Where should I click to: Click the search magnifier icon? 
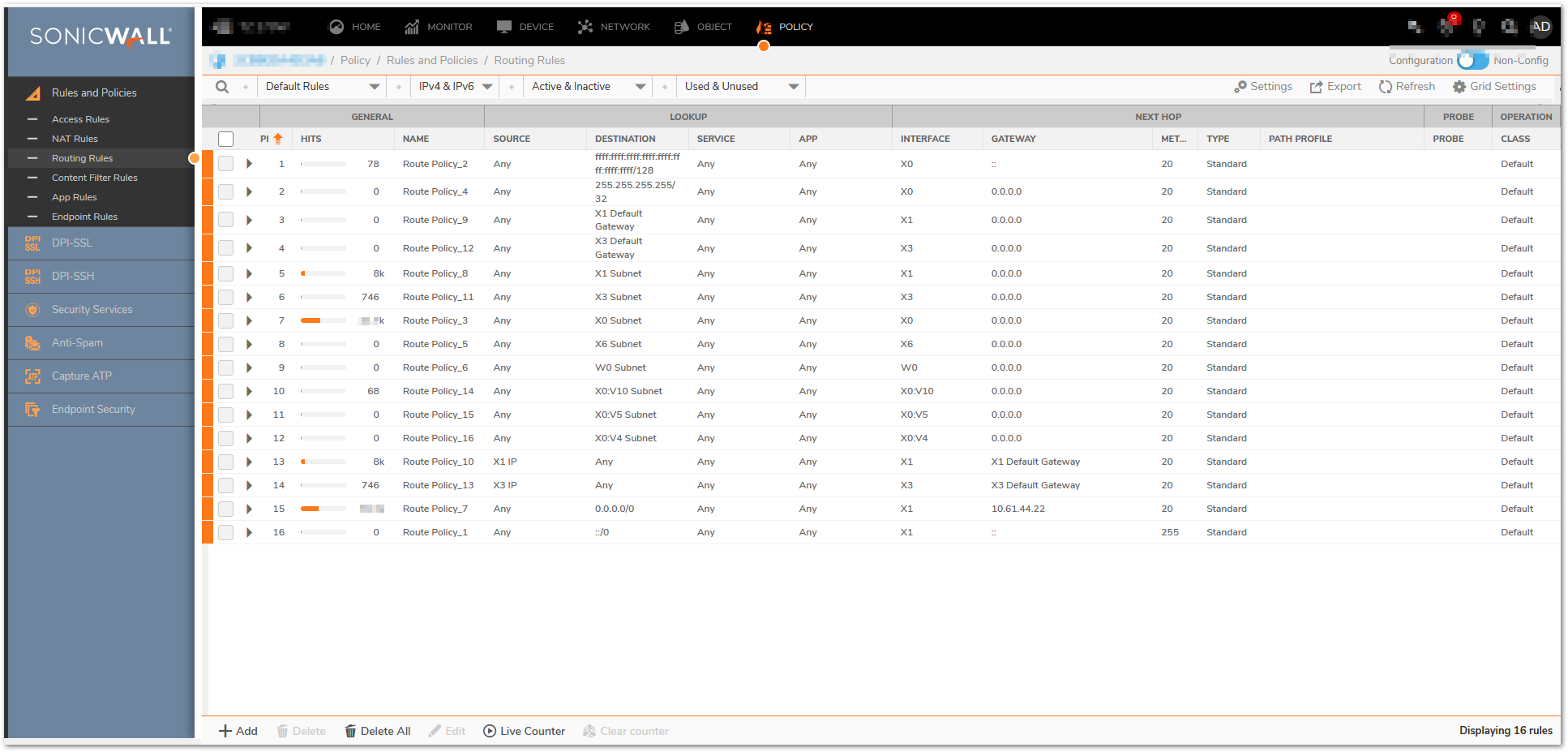pos(222,87)
